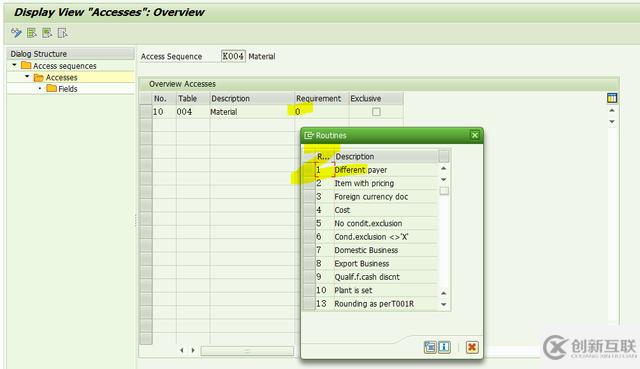Select routine 7 Domestic Business

(x=366, y=250)
